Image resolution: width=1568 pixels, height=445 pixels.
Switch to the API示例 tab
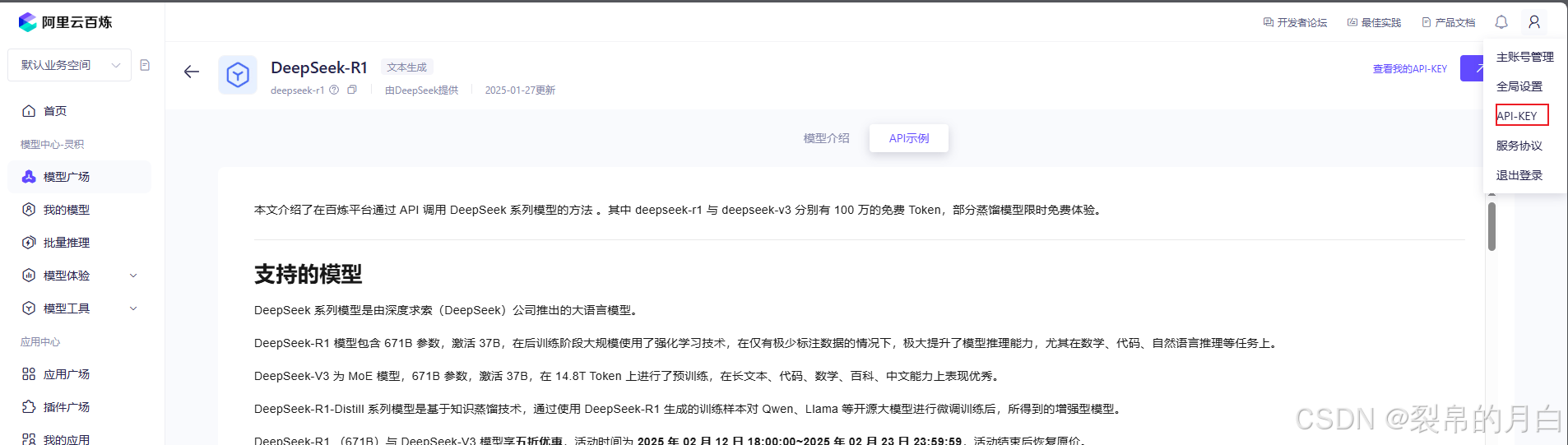pos(909,138)
